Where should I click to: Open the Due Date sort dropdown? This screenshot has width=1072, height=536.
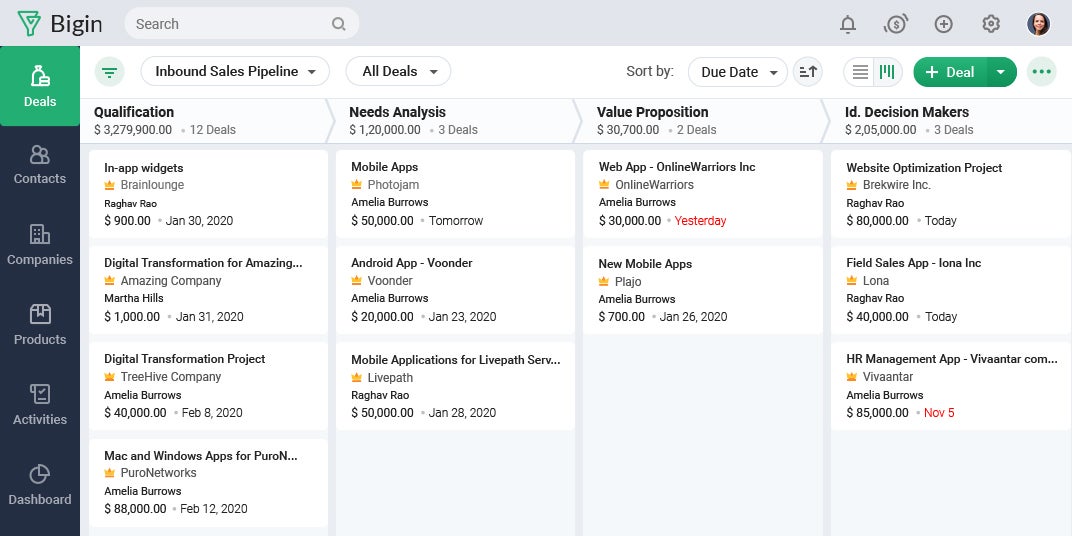coord(738,72)
